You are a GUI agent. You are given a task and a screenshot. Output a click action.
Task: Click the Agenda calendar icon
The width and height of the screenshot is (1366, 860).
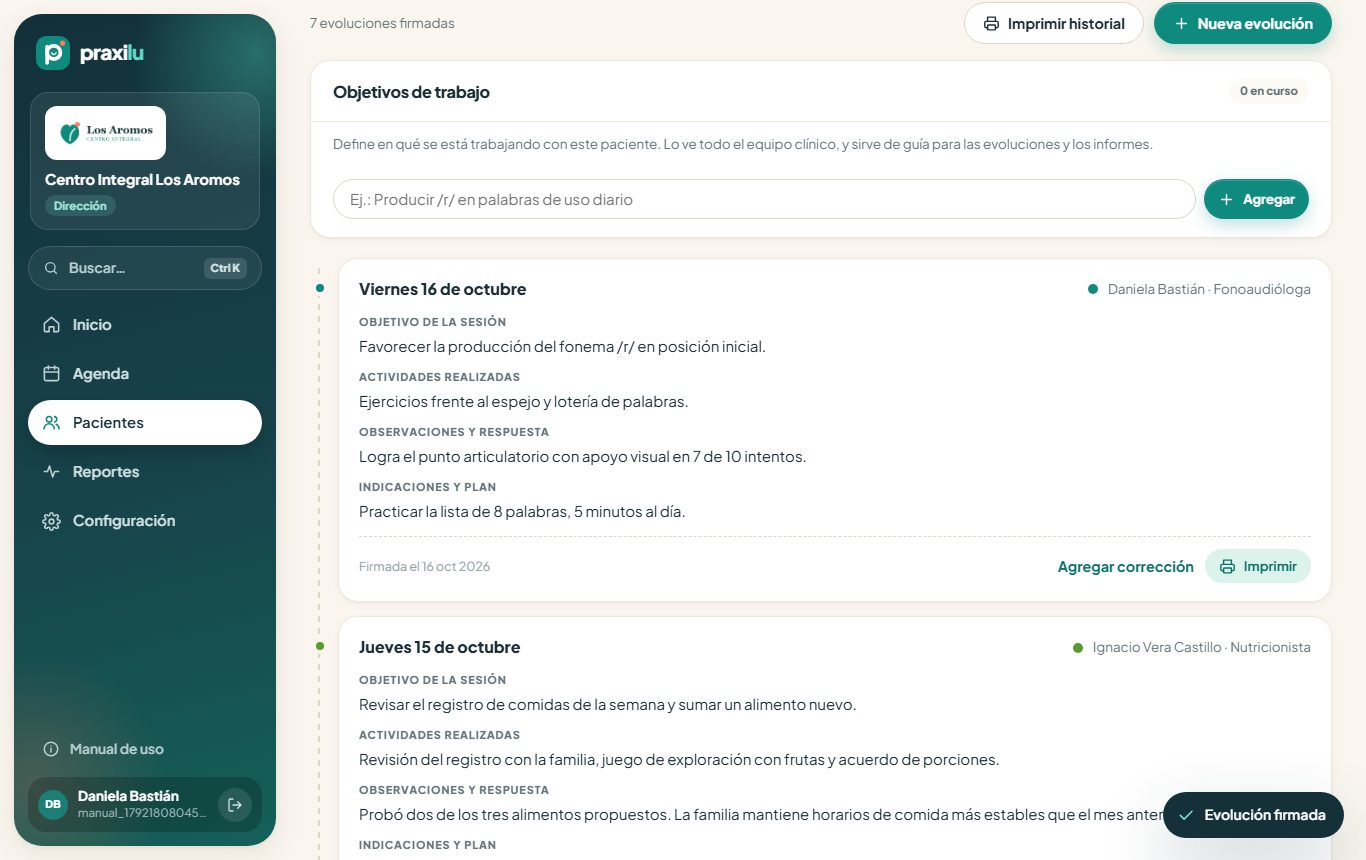[51, 374]
